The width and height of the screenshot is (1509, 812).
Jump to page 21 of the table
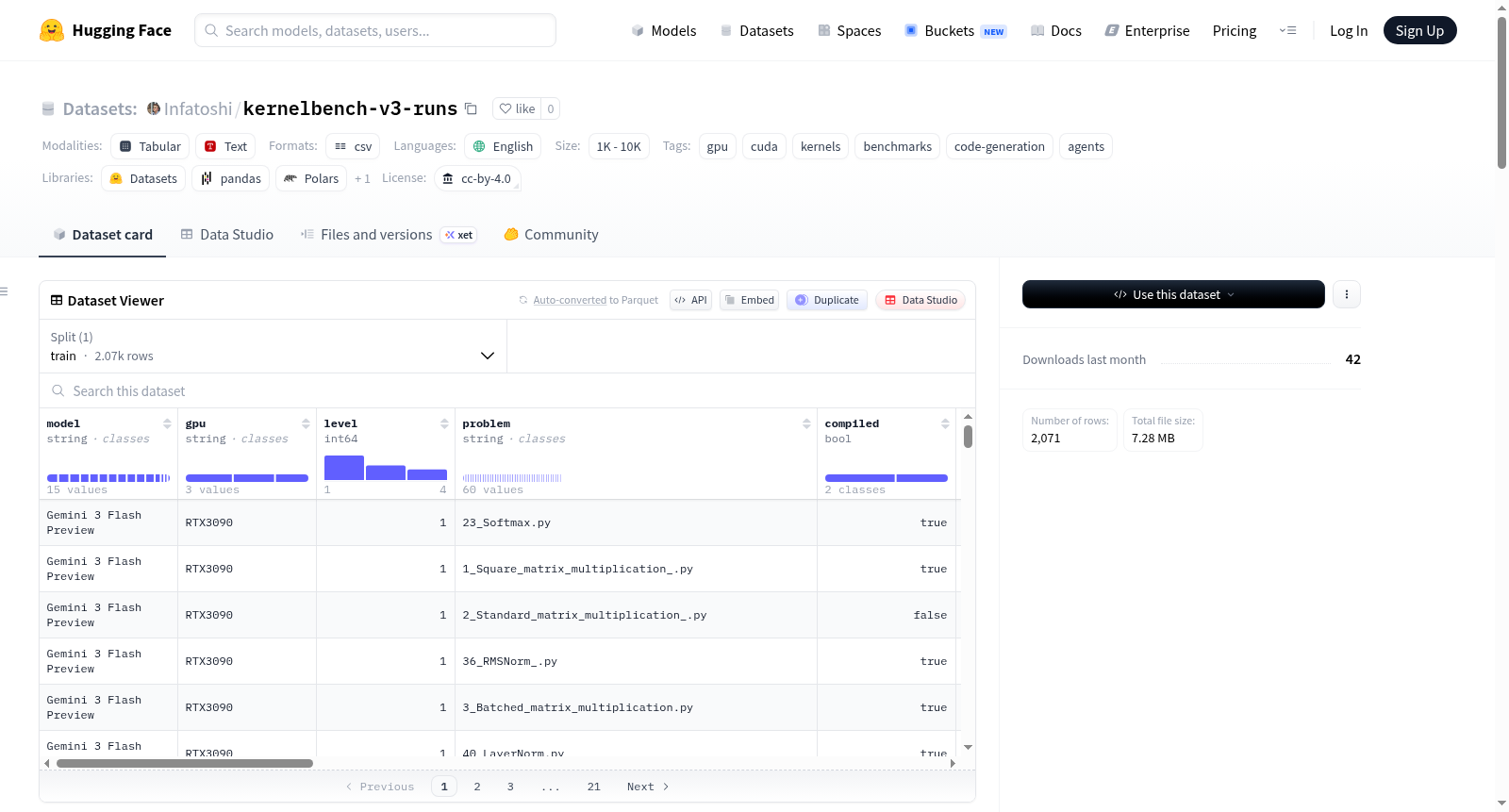(x=593, y=787)
